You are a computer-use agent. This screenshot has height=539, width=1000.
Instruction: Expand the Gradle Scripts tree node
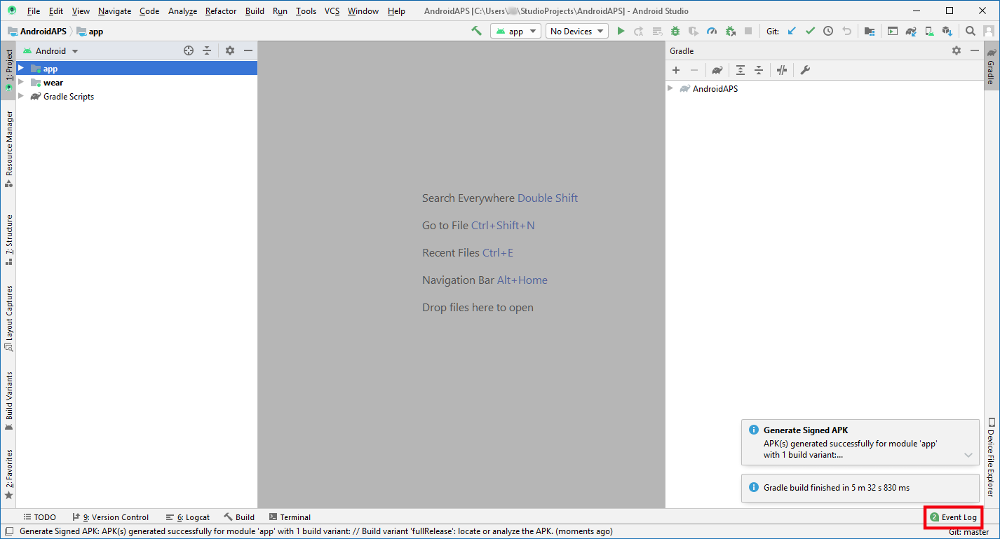click(x=21, y=96)
